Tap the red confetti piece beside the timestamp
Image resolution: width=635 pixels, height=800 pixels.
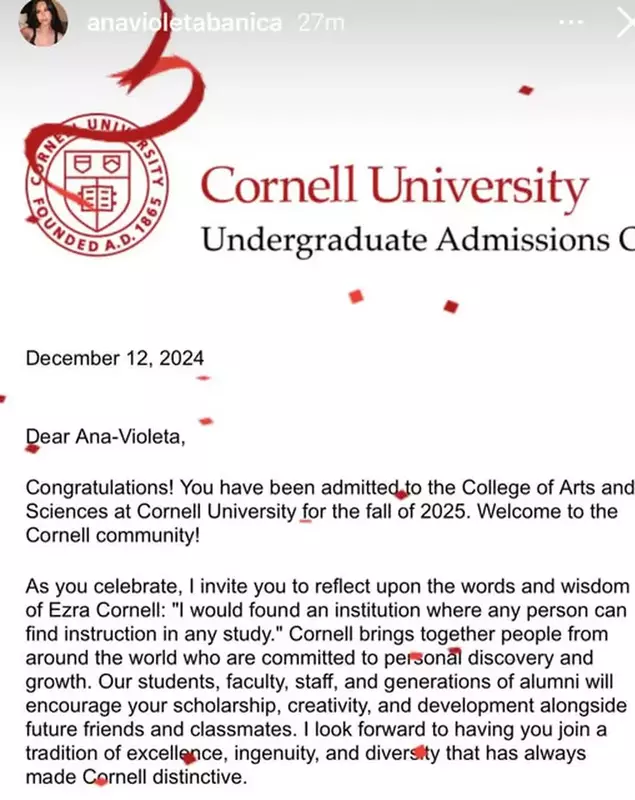pyautogui.click(x=526, y=90)
